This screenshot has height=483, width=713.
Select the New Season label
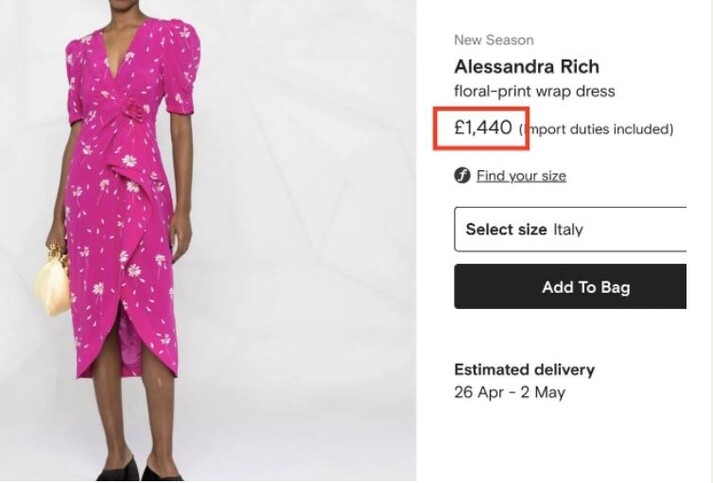coord(493,40)
